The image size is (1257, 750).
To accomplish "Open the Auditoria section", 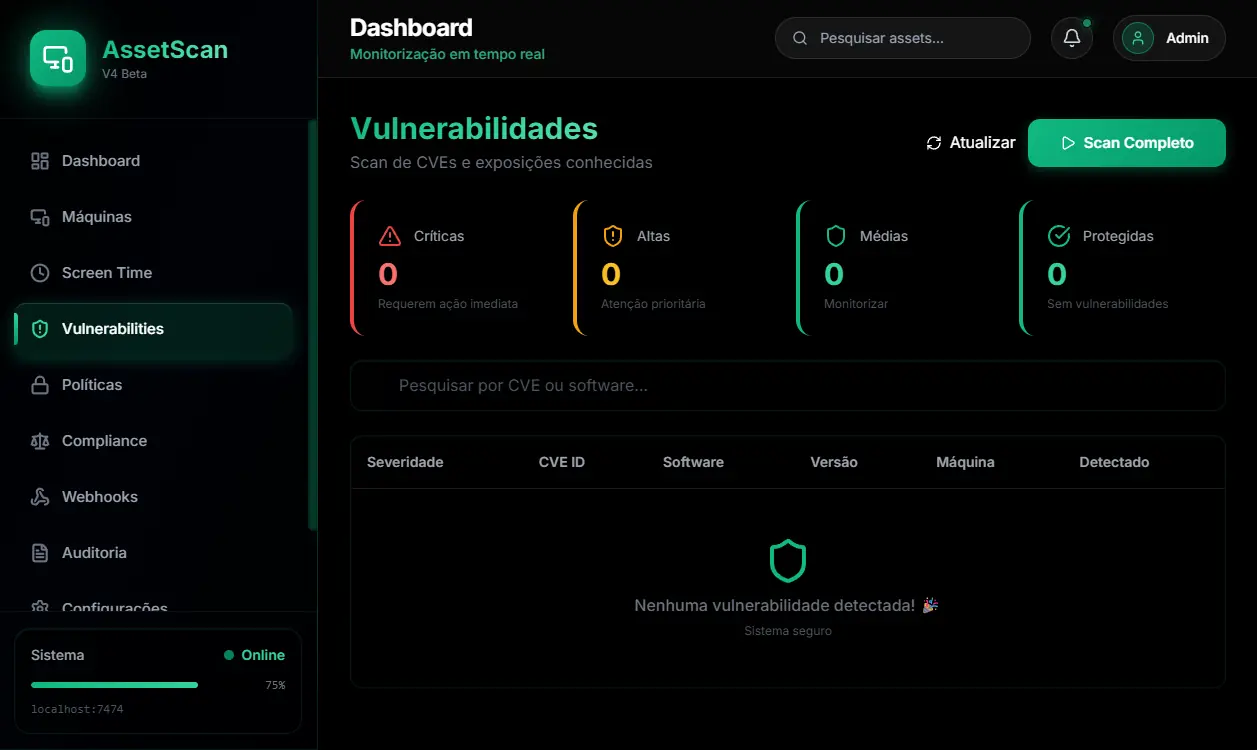I will [154, 553].
